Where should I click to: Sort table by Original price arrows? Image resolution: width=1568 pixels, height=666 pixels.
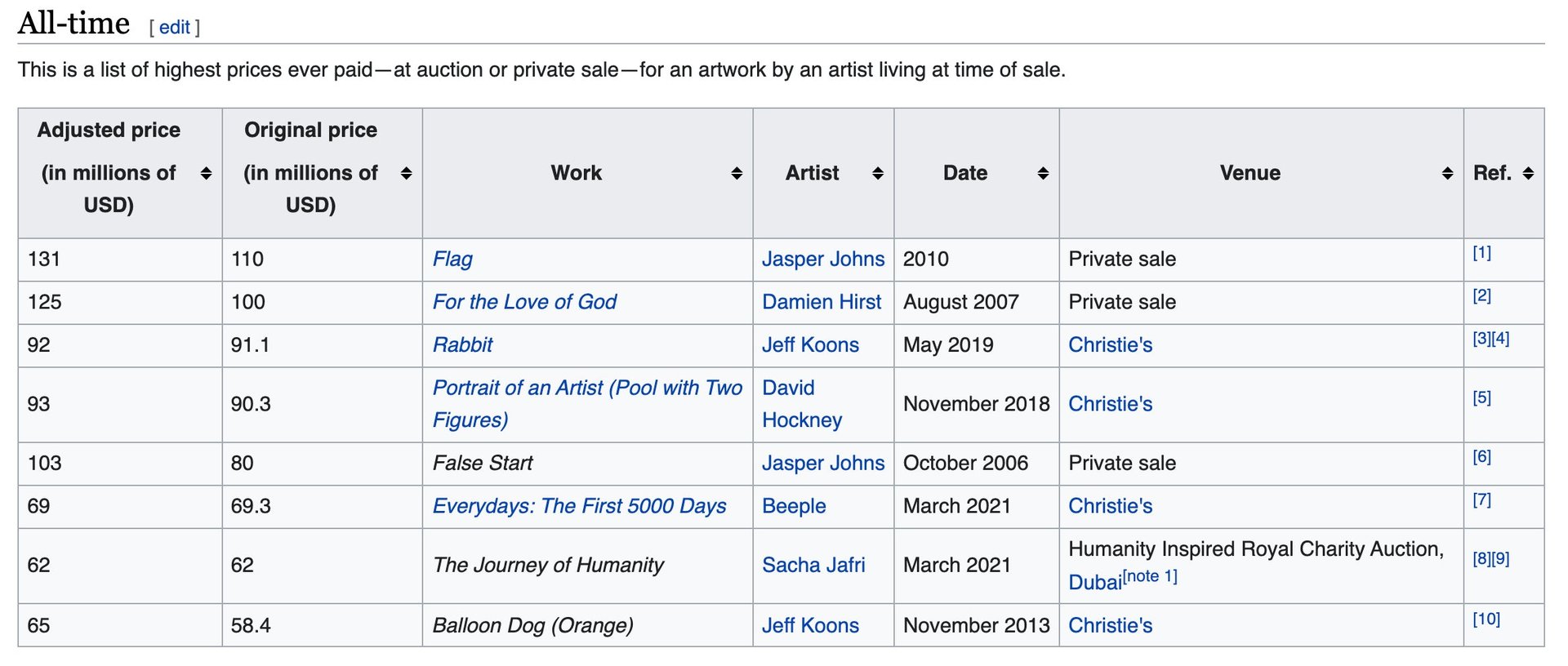pos(406,173)
